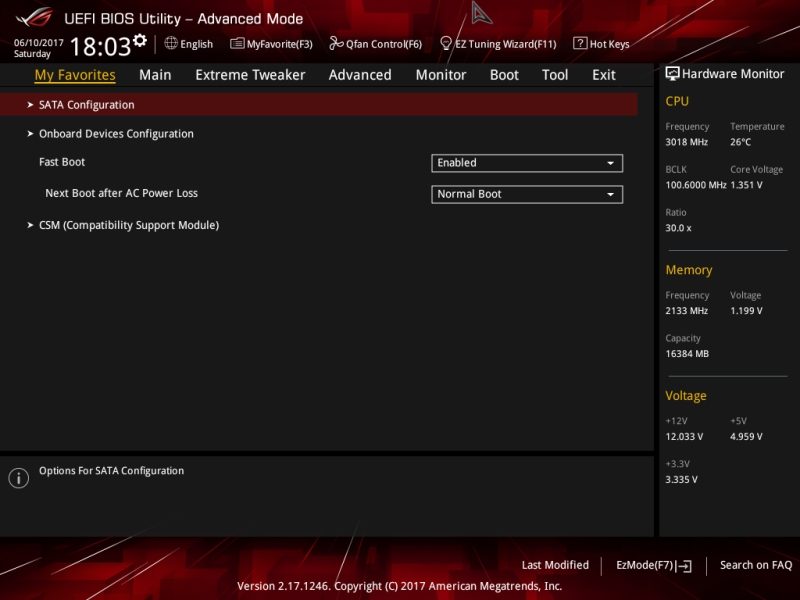Click the globe language icon
The image size is (800, 600).
pos(171,43)
